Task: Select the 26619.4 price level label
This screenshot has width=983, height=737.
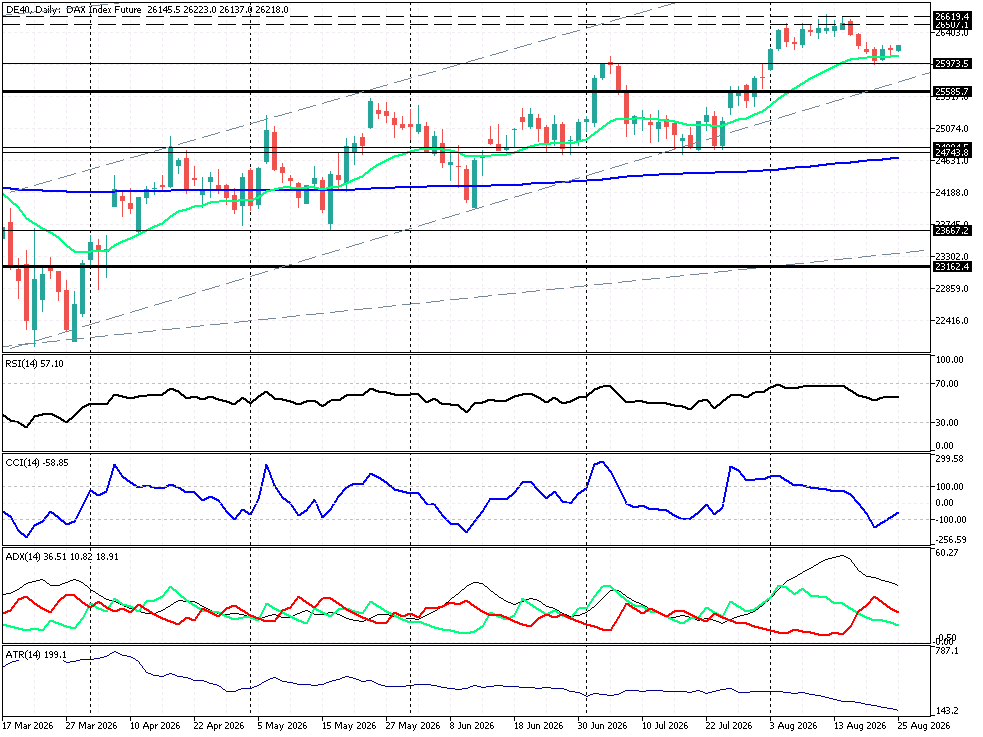Action: pos(952,16)
